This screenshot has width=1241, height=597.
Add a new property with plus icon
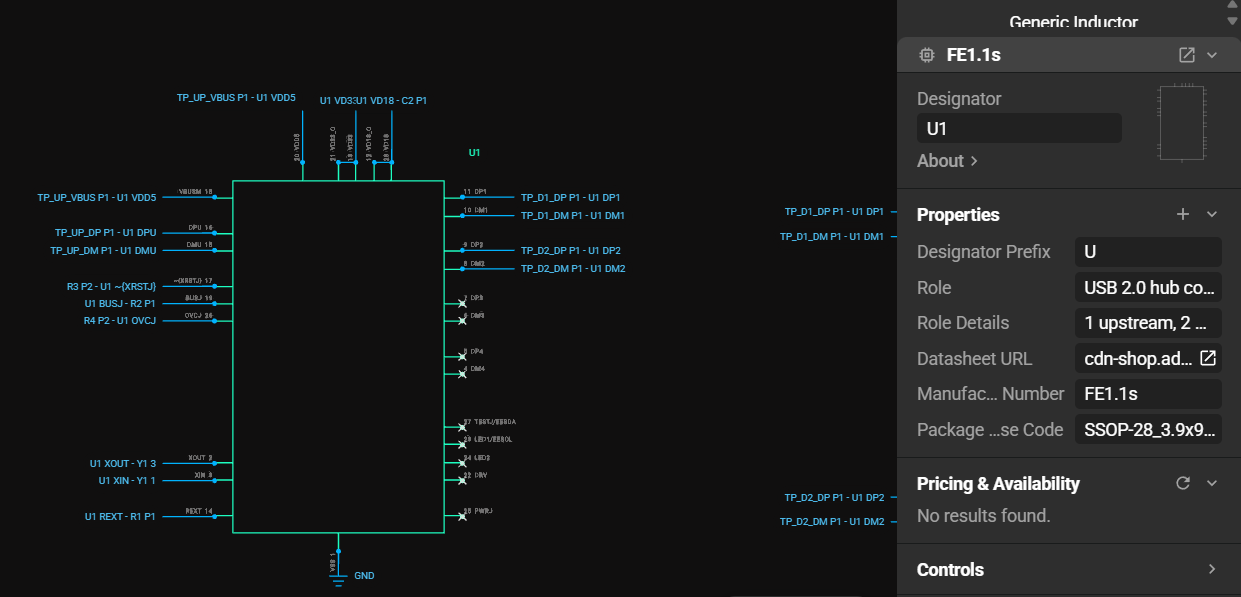[x=1183, y=214]
